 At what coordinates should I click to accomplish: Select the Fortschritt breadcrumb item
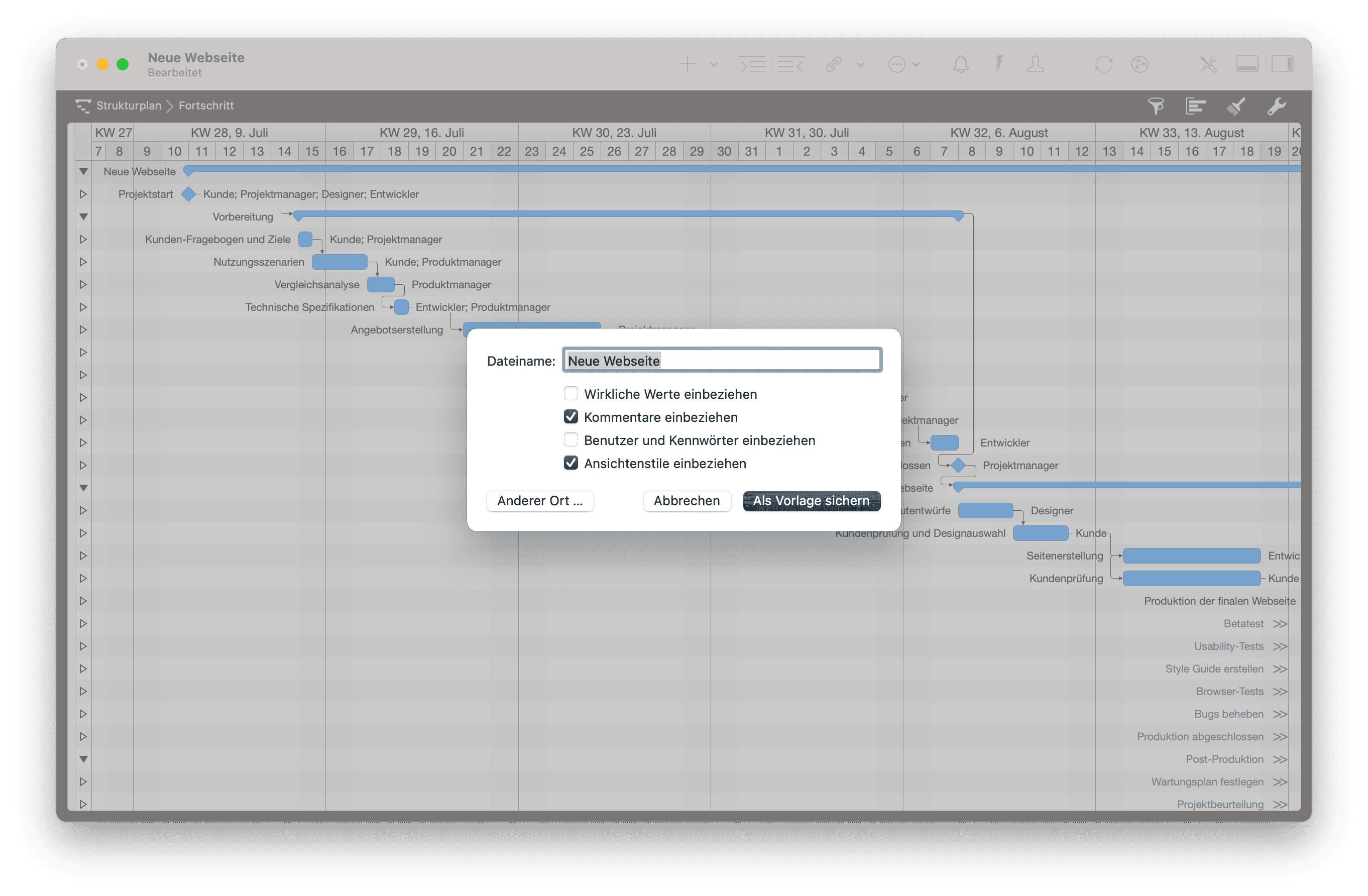(206, 106)
